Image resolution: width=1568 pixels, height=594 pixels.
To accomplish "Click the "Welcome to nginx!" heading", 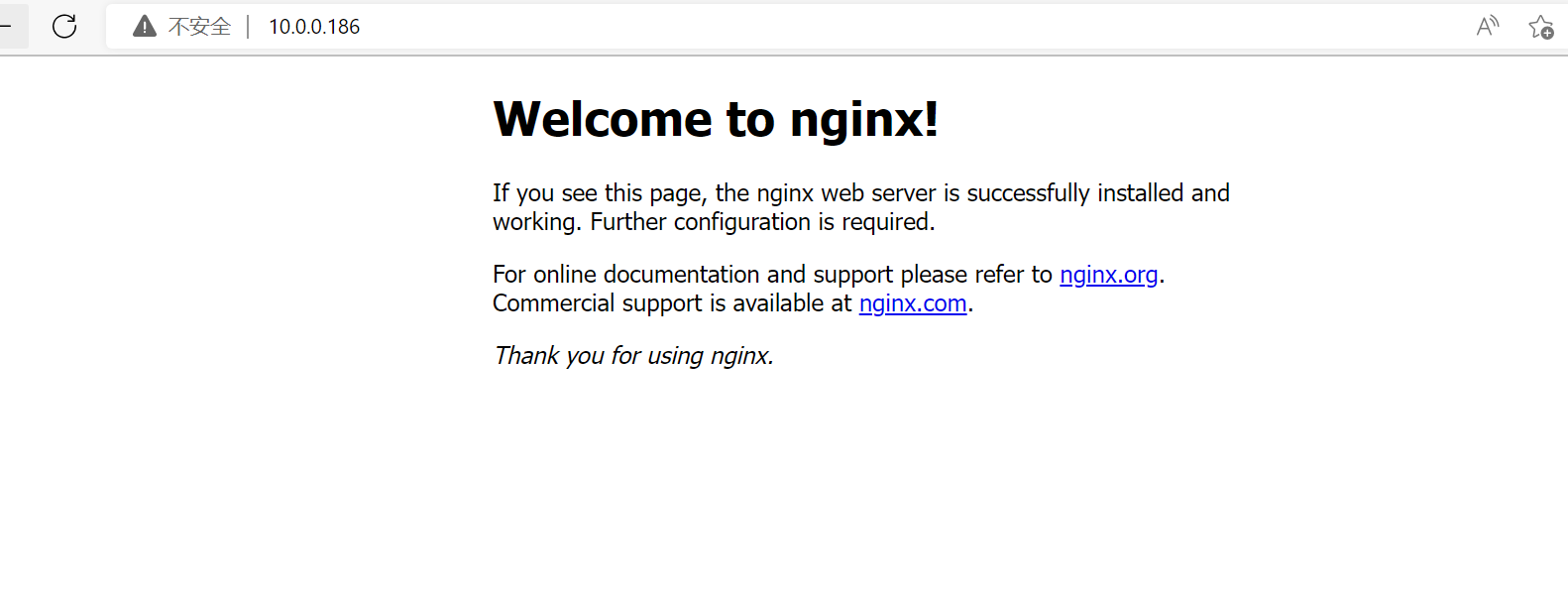I will click(715, 119).
